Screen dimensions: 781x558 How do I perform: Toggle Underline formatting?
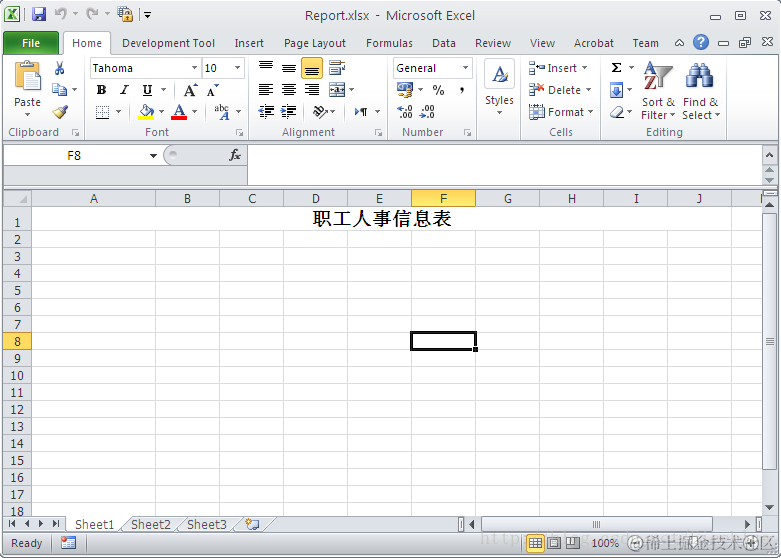147,90
